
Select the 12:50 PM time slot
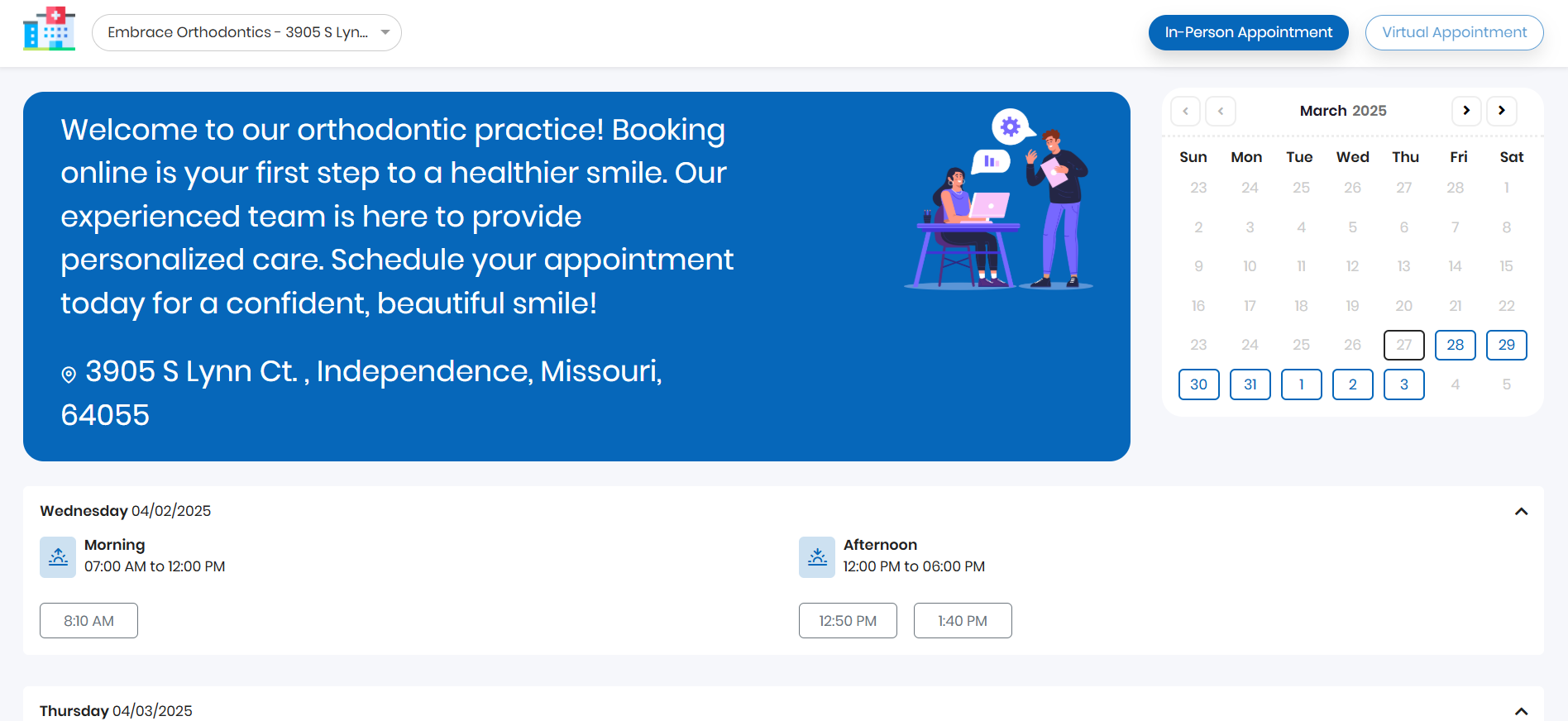coord(848,621)
